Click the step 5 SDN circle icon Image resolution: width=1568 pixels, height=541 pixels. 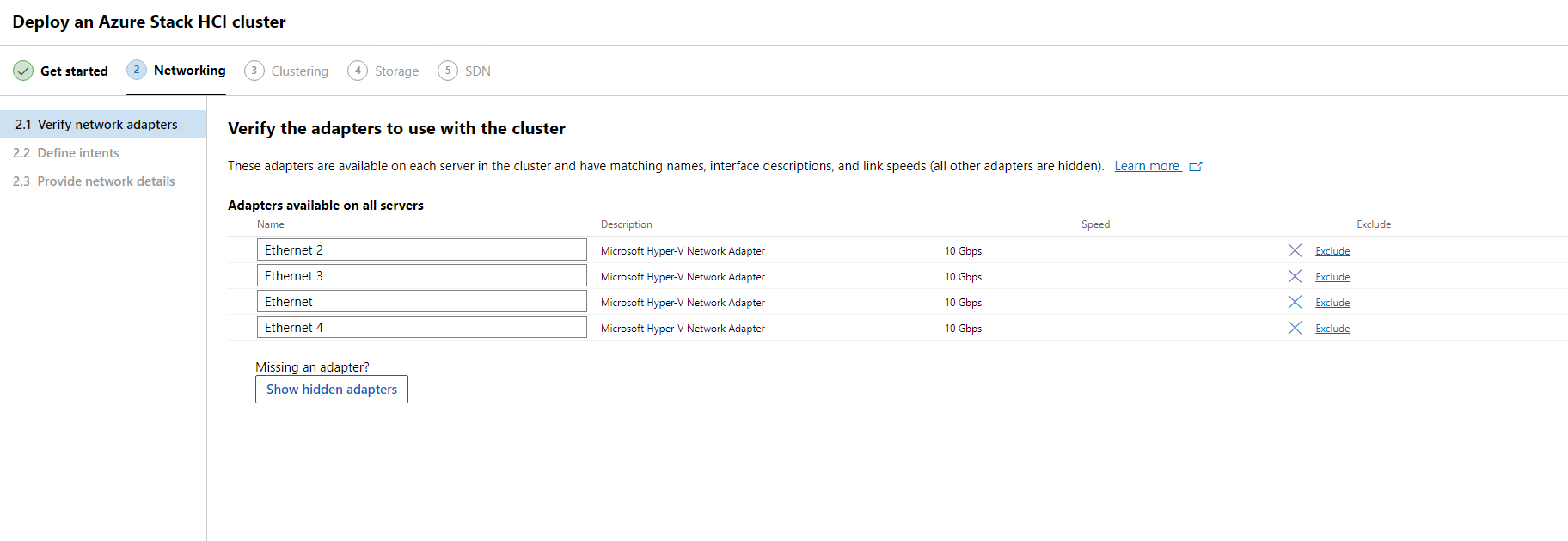click(447, 71)
